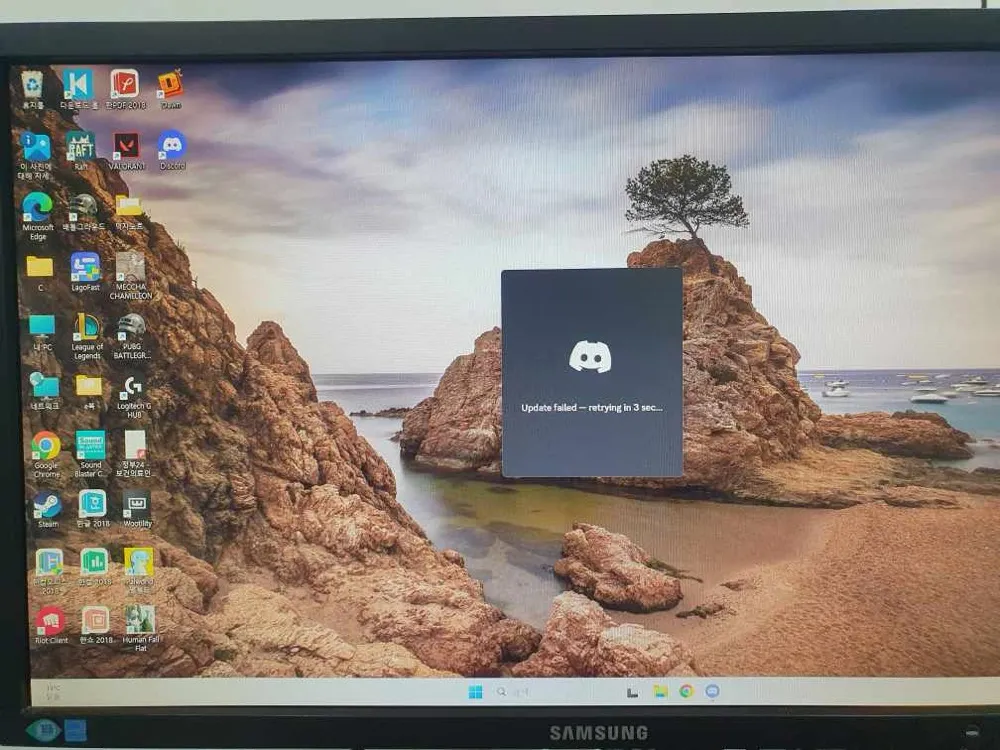1000x750 pixels.
Task: Select the LagoFast desktop shortcut
Action: (85, 272)
